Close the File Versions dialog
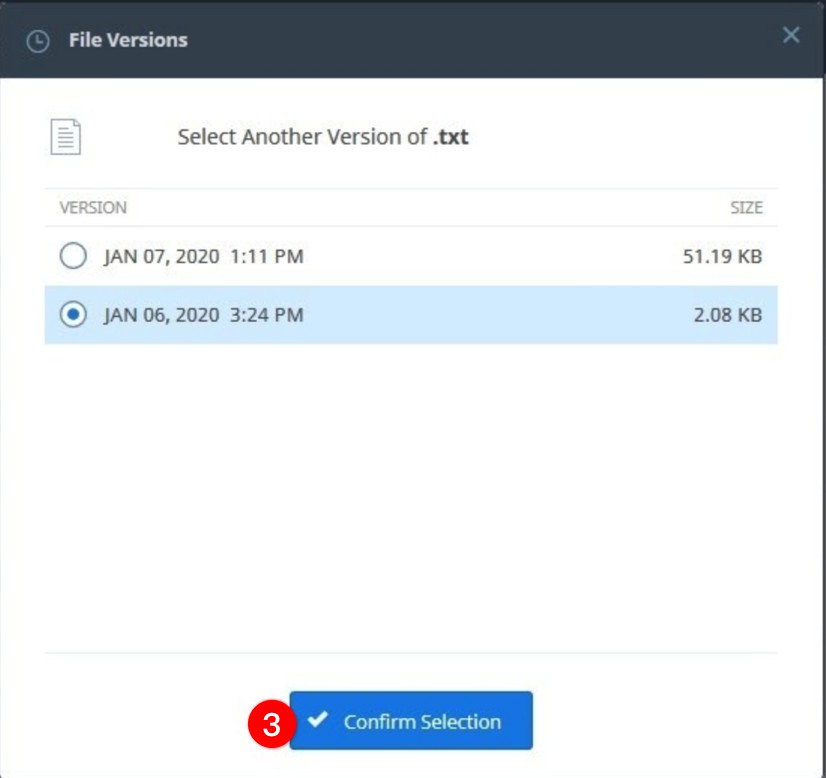This screenshot has height=778, width=826. coord(791,36)
